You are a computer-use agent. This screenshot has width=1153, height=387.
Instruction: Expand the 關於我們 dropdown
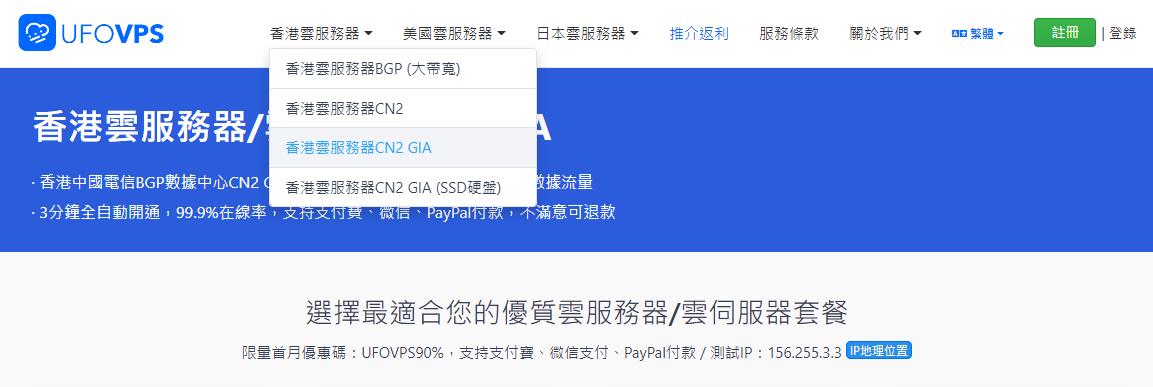pos(885,33)
